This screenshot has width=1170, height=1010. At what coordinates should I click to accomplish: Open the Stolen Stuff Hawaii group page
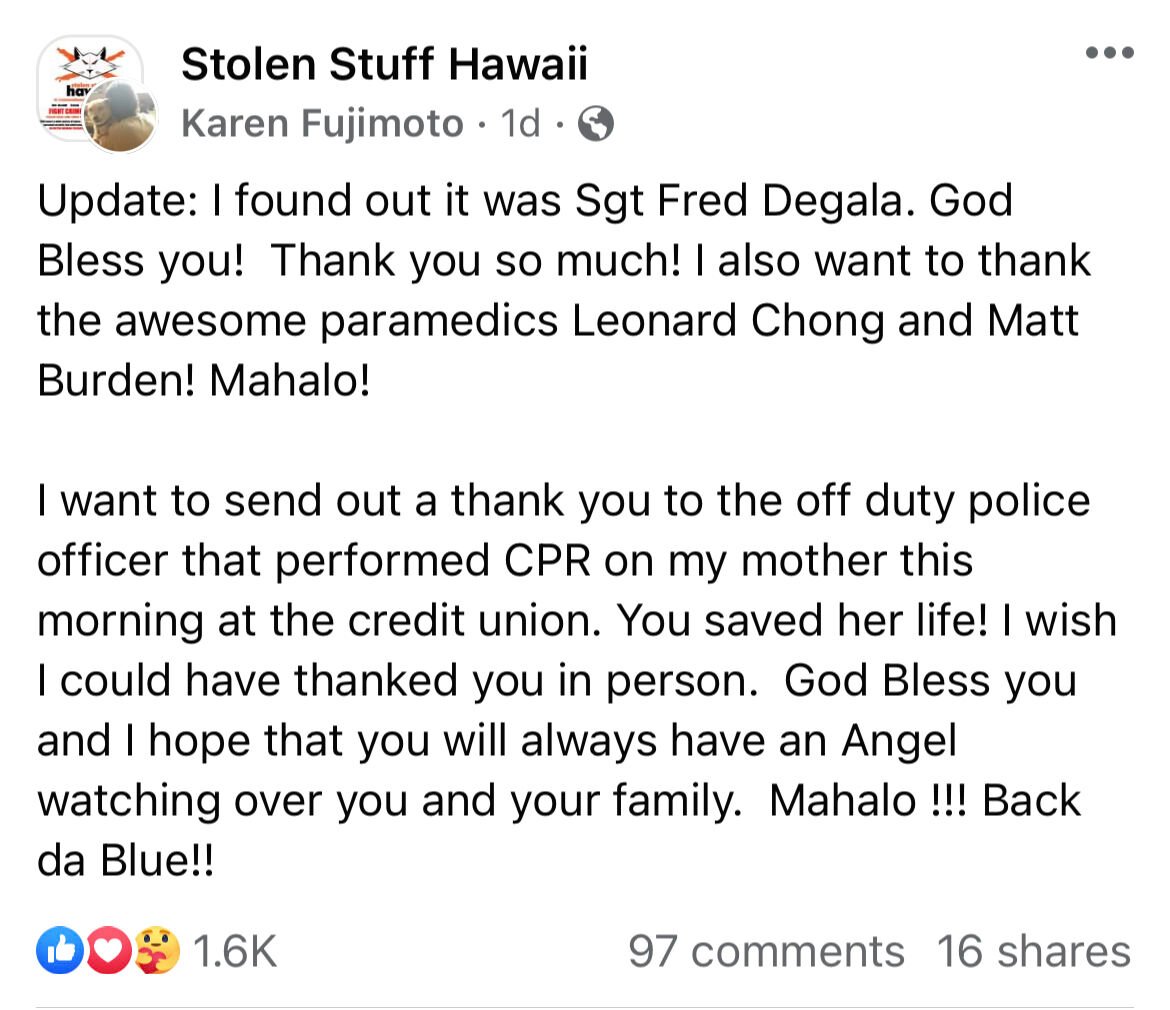(x=384, y=63)
